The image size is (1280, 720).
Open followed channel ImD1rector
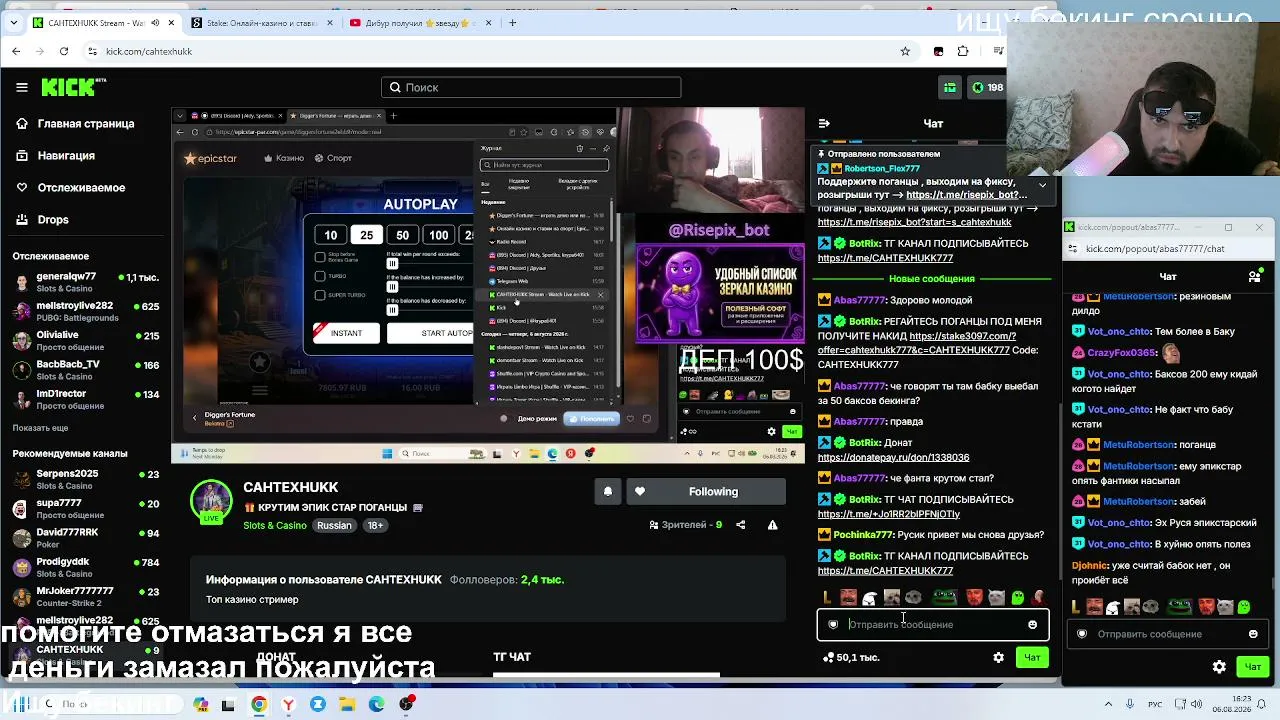pyautogui.click(x=85, y=399)
